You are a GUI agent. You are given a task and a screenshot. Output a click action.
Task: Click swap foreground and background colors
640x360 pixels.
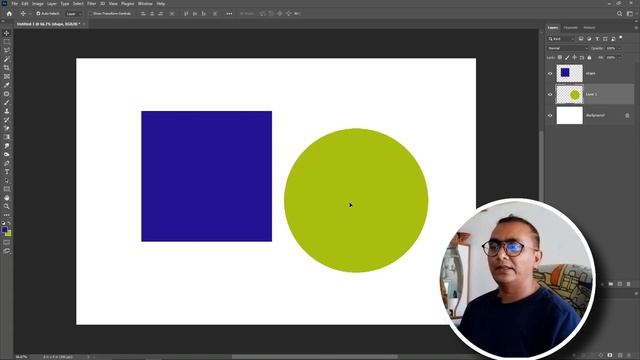[9, 224]
